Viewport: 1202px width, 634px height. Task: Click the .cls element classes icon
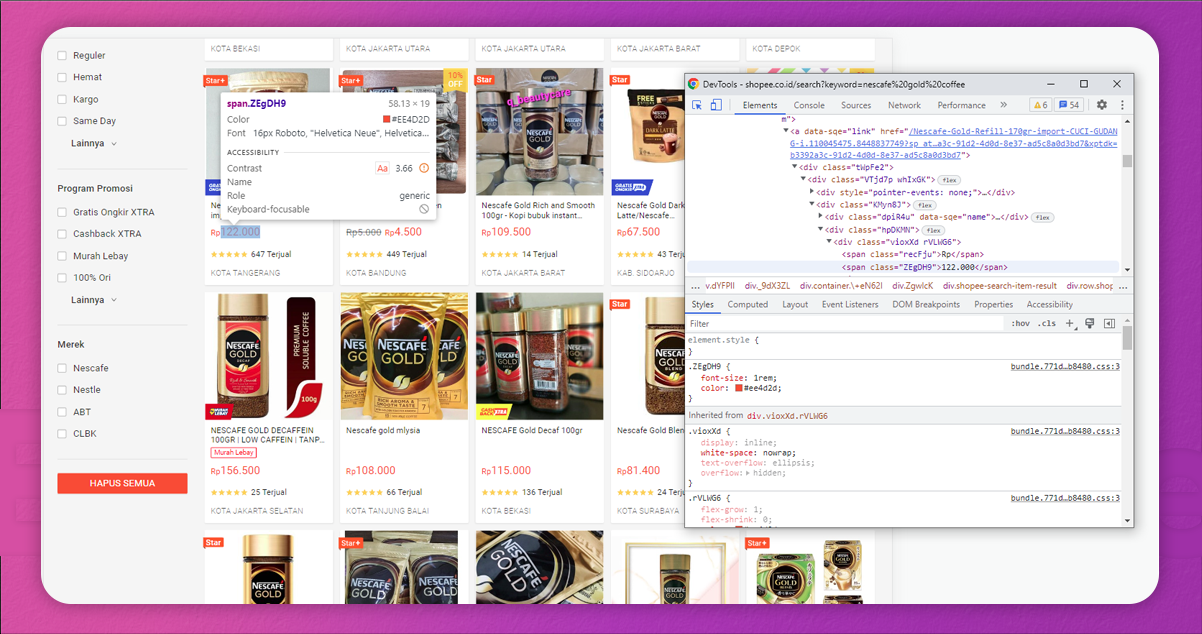click(1046, 322)
